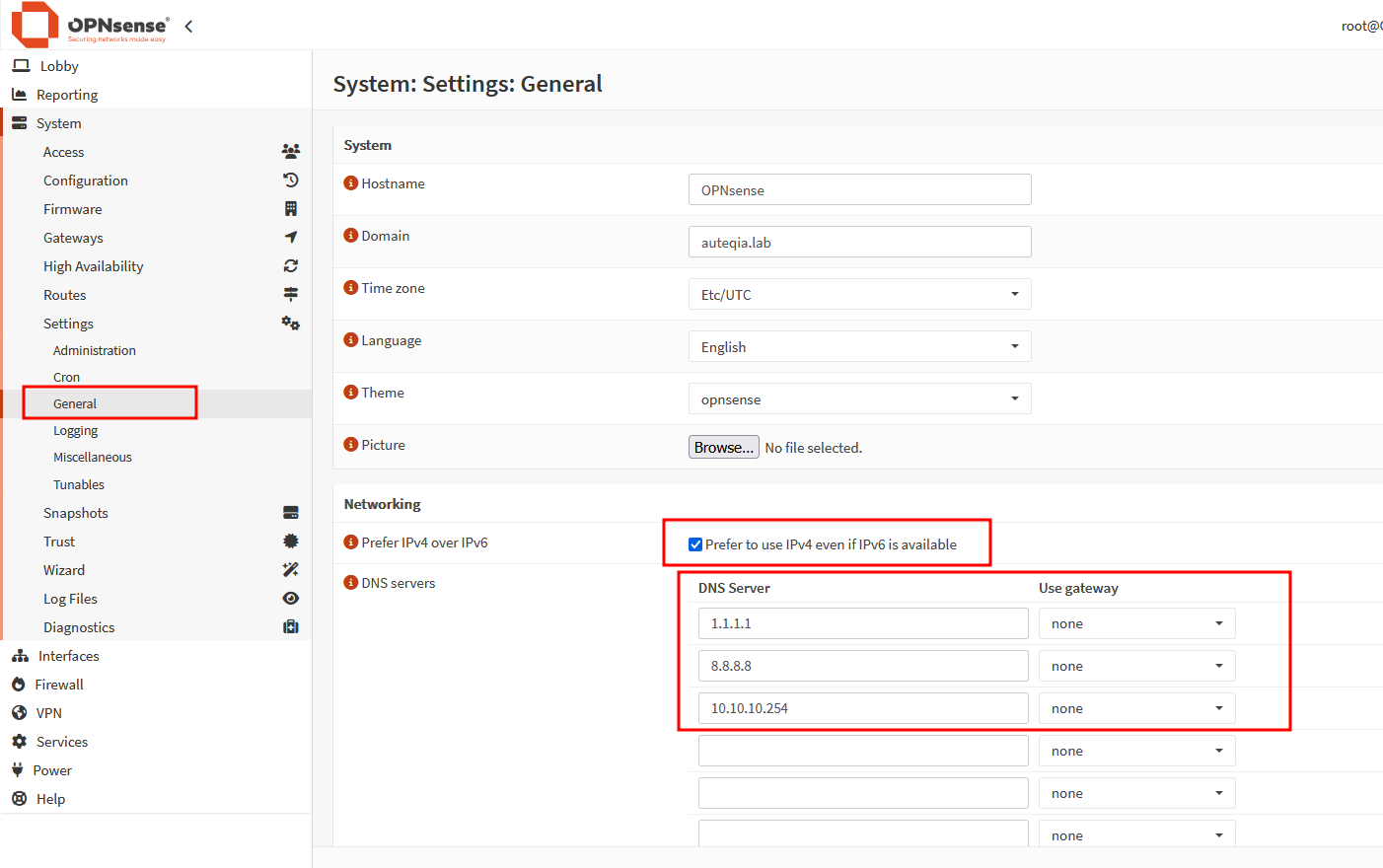Show help info for Theme
Screen dimensions: 1383x868
(350, 393)
